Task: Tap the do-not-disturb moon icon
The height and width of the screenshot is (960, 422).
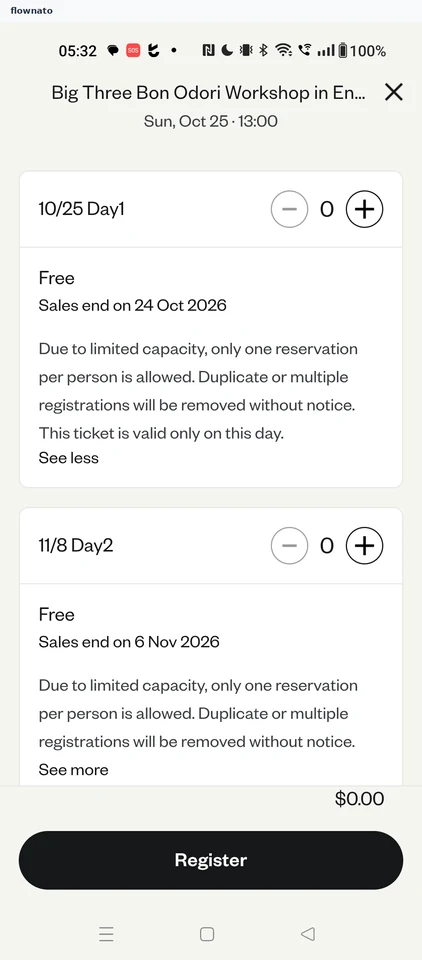Action: pyautogui.click(x=227, y=51)
